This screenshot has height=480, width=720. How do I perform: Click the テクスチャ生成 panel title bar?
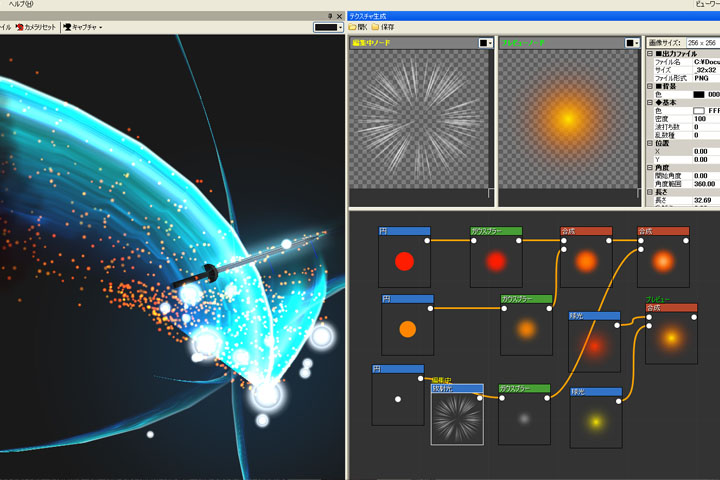(534, 16)
